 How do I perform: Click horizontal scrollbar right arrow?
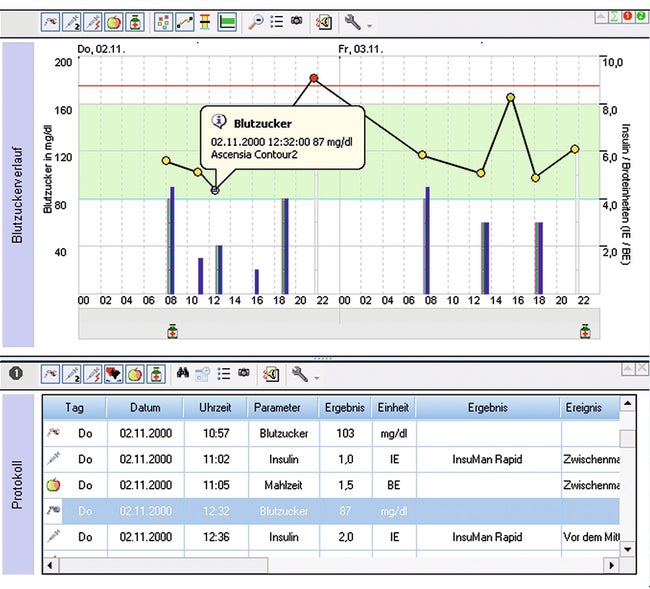pos(612,565)
